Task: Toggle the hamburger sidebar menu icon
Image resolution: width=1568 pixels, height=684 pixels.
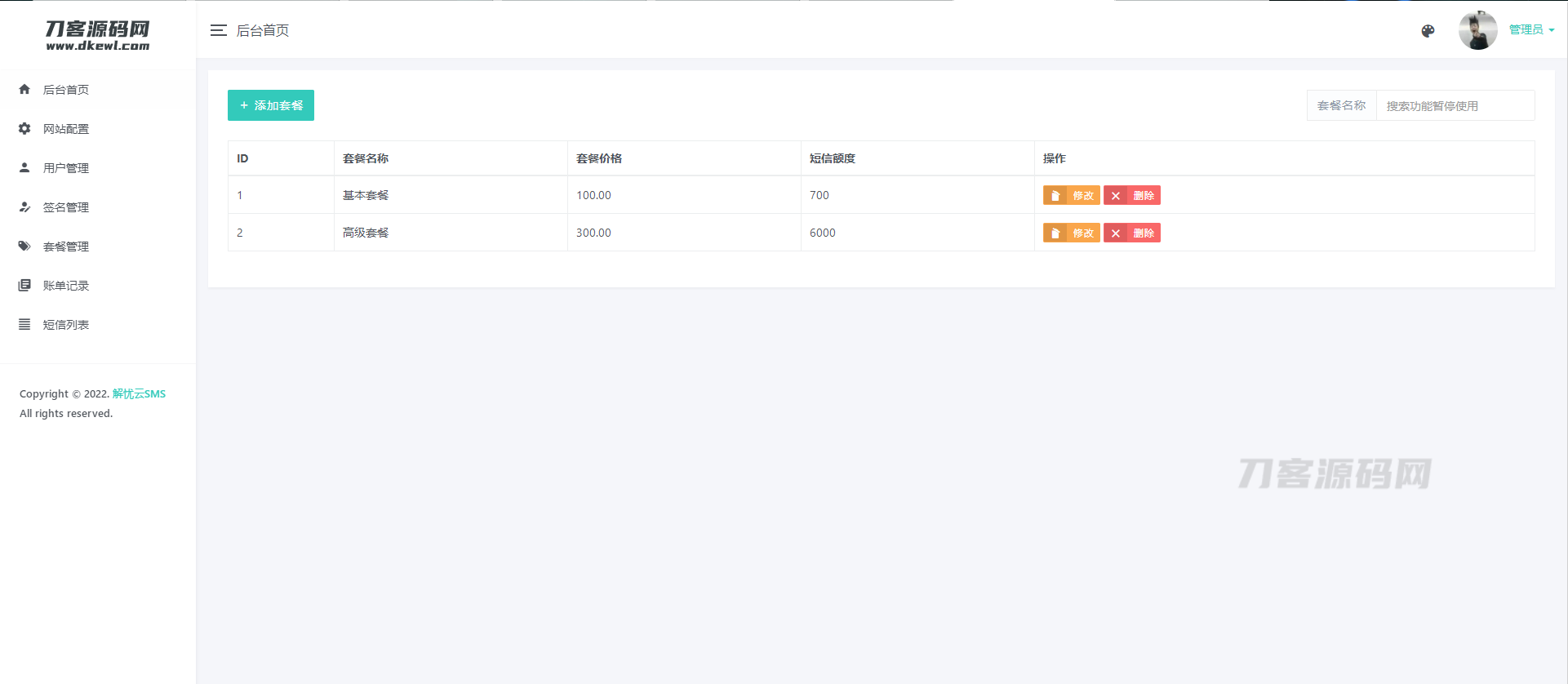Action: [218, 30]
